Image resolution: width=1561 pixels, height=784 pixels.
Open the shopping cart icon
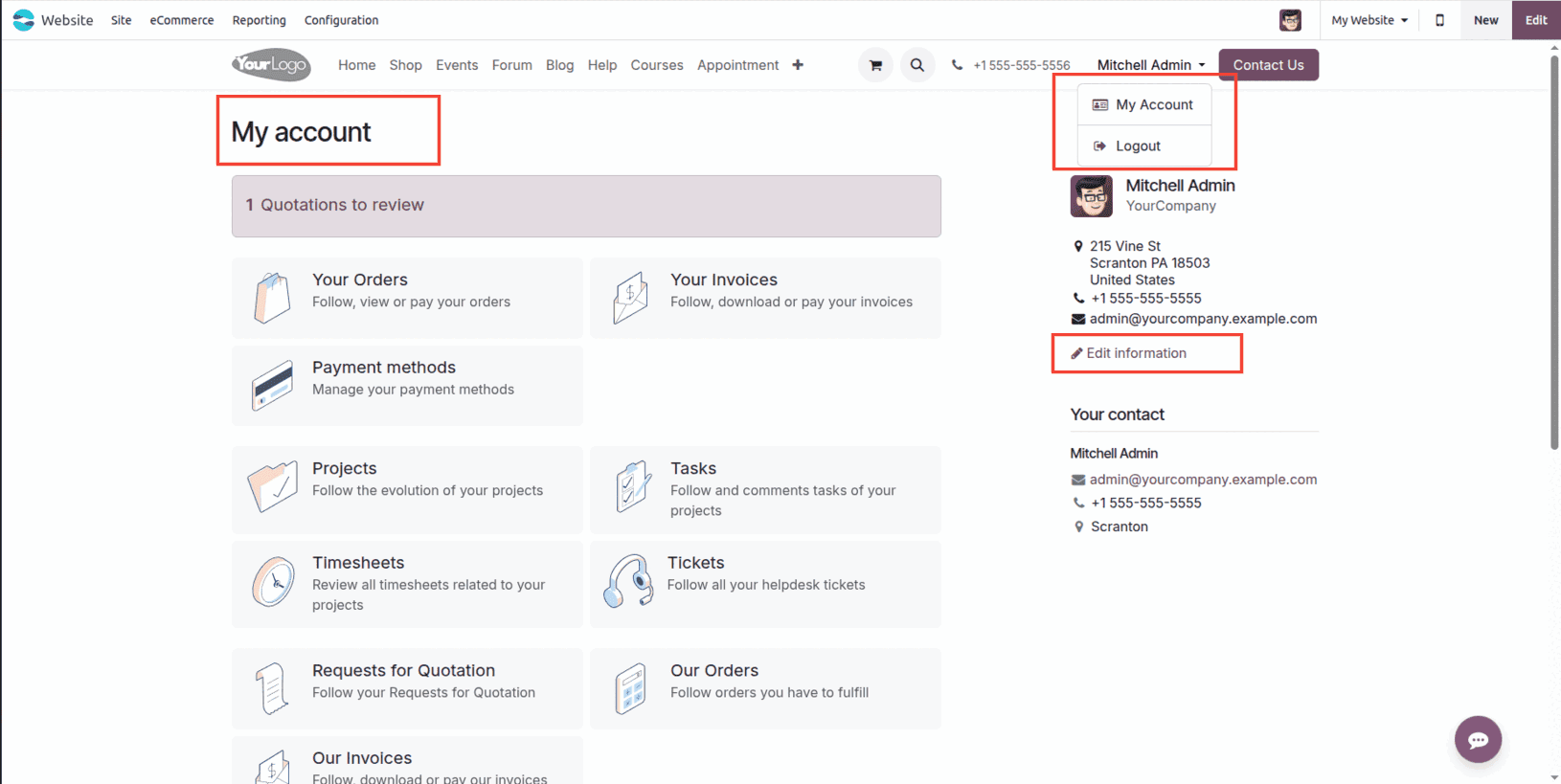tap(875, 65)
